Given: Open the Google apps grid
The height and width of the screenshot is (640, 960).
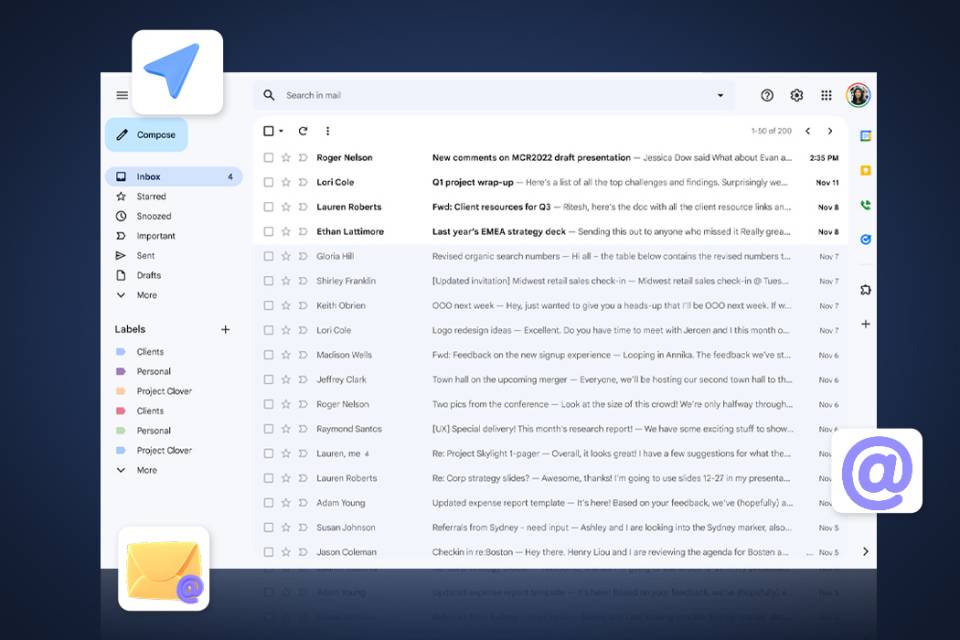Looking at the screenshot, I should (826, 95).
